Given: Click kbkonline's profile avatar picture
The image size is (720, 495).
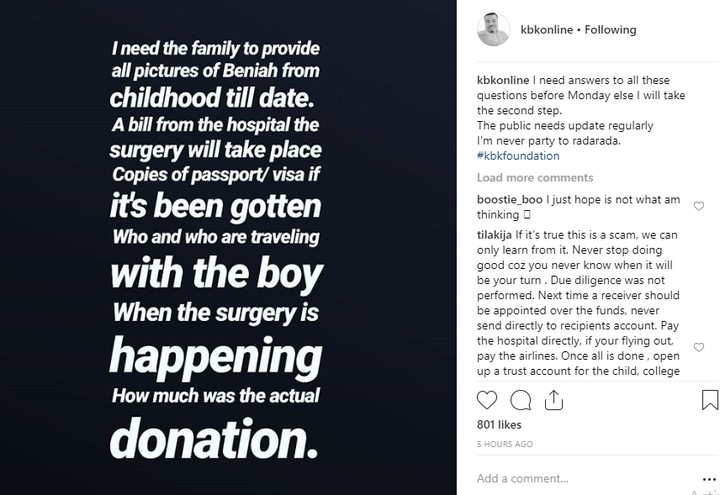Looking at the screenshot, I should (x=493, y=29).
